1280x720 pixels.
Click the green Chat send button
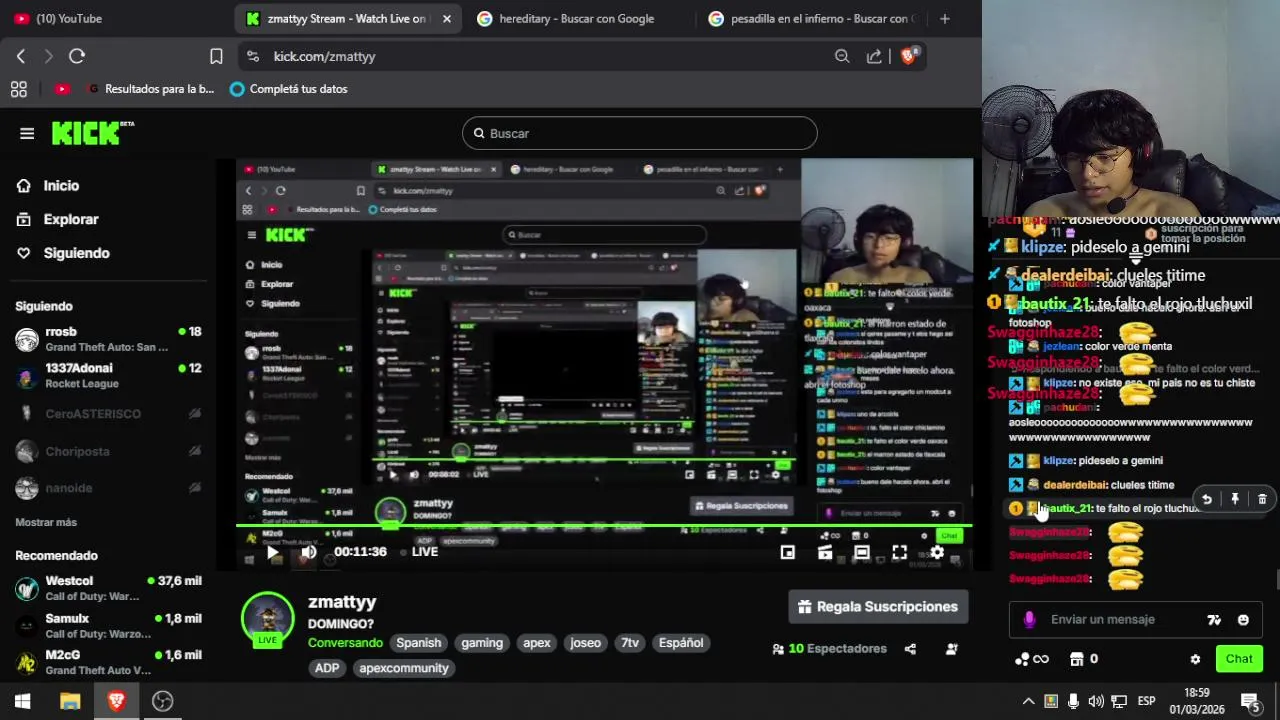(x=1239, y=659)
